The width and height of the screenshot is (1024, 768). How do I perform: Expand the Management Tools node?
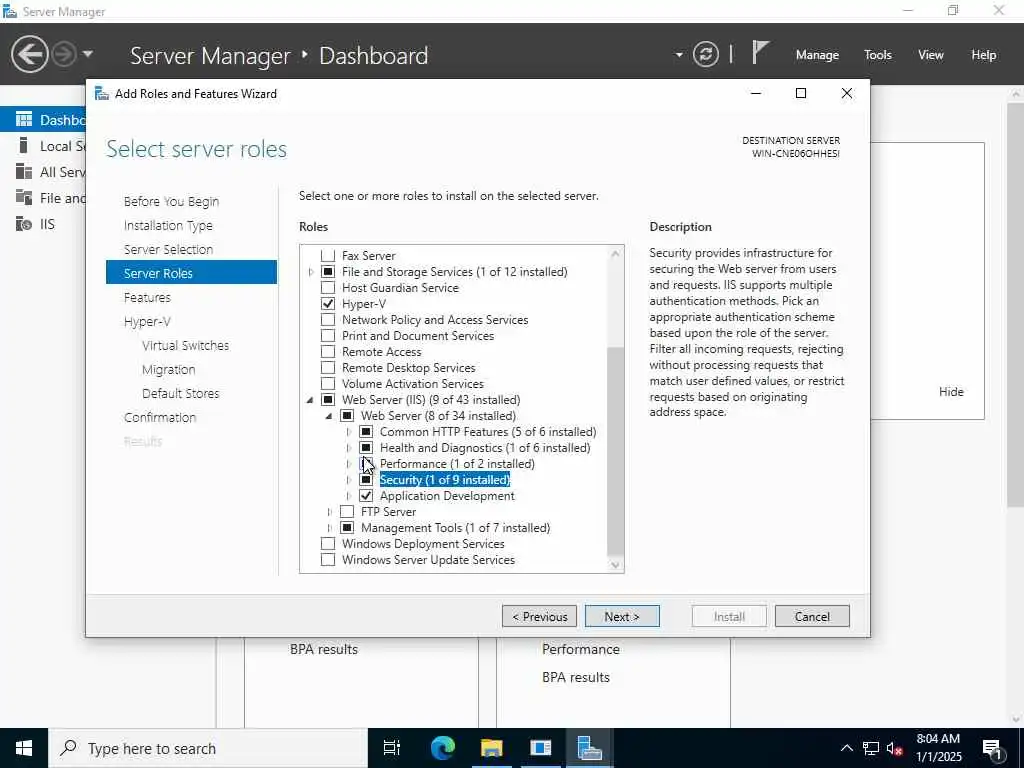point(330,528)
